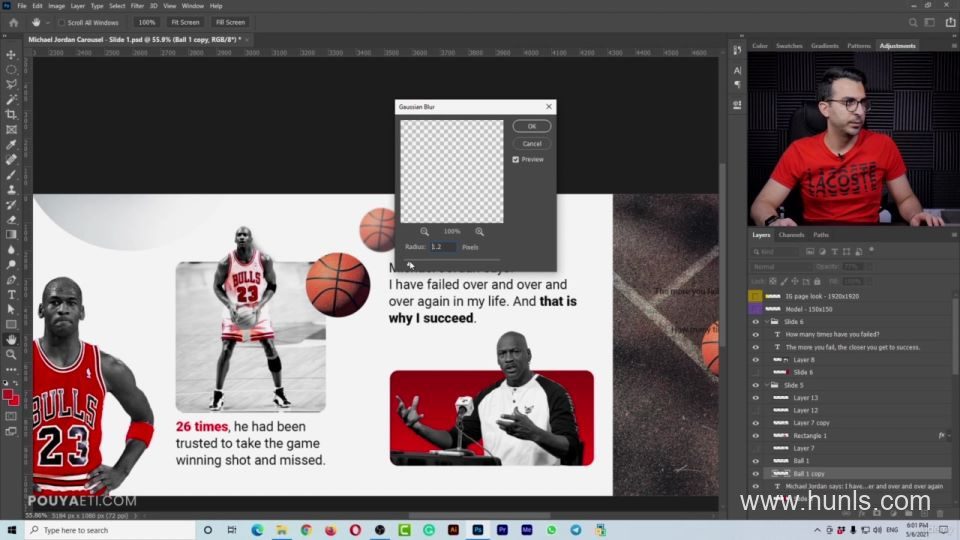Image resolution: width=960 pixels, height=540 pixels.
Task: Select the Dodge tool
Action: (11, 264)
